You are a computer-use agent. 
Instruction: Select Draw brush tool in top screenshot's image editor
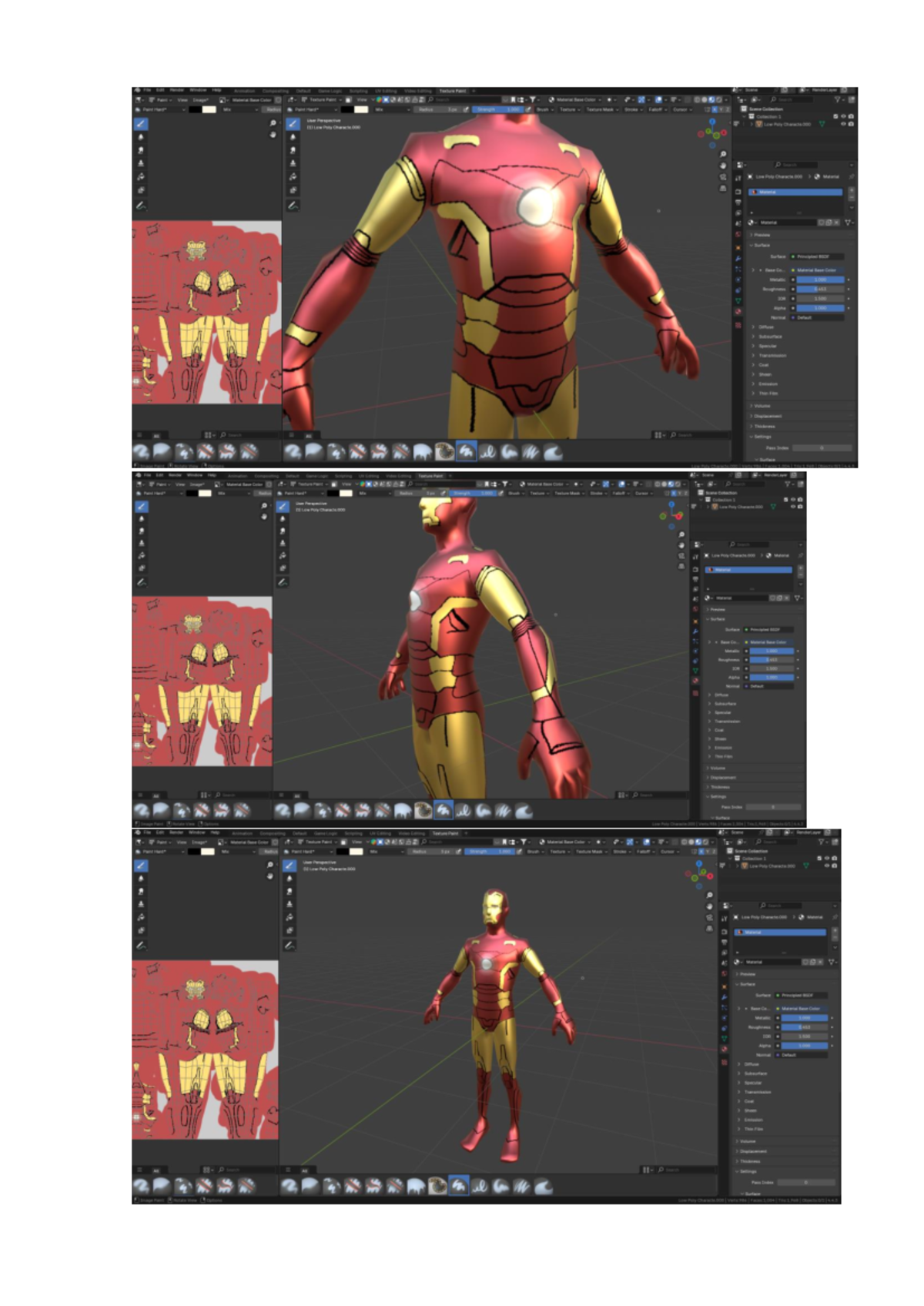(141, 123)
